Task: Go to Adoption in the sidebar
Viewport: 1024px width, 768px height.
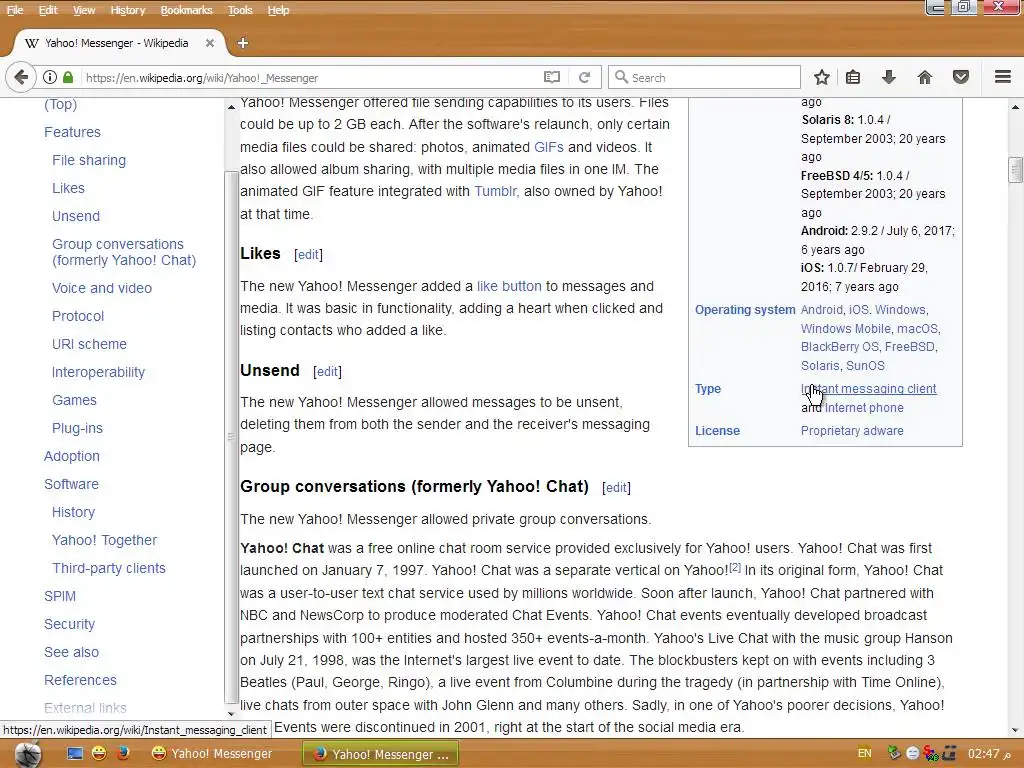Action: [x=72, y=456]
